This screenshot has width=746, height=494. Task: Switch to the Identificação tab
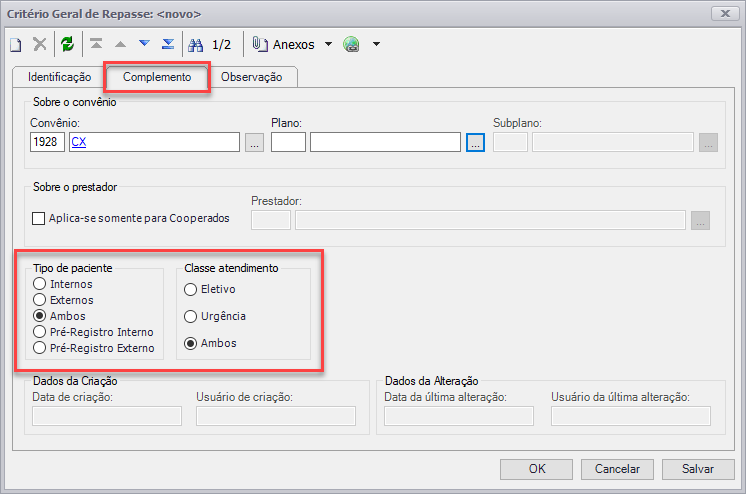click(x=59, y=77)
